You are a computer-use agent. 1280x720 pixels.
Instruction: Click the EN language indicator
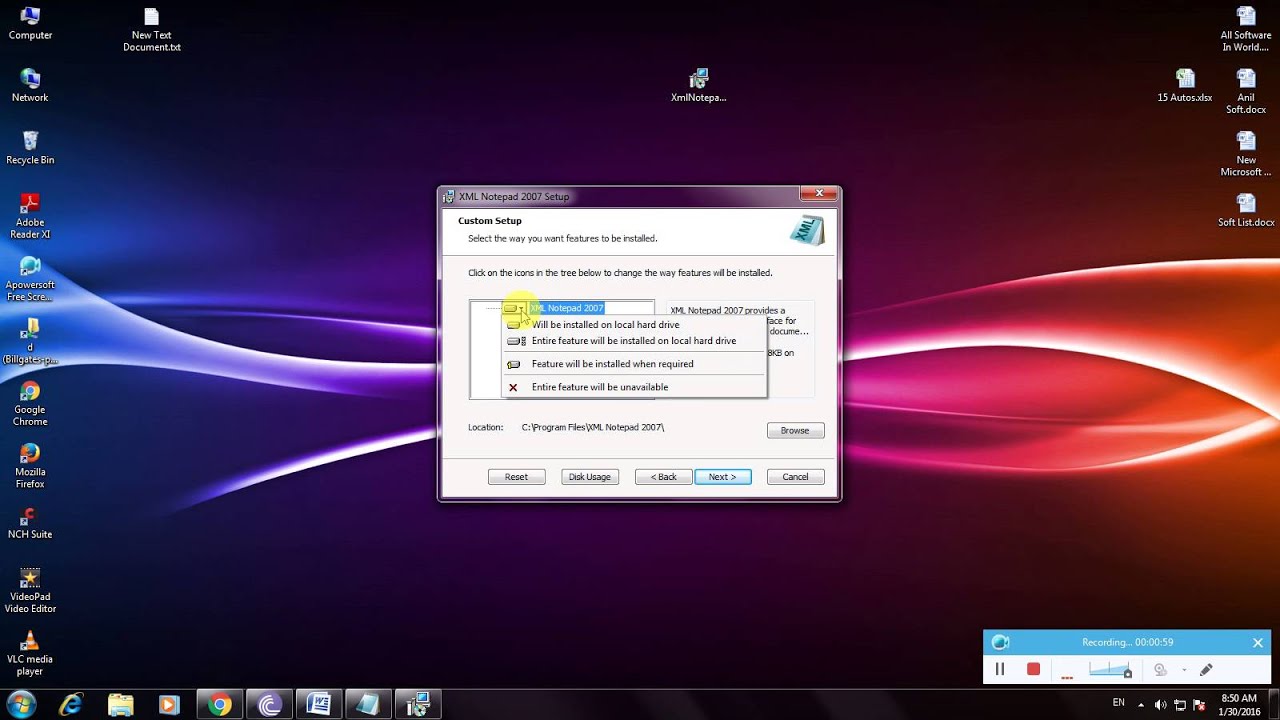click(x=1118, y=703)
